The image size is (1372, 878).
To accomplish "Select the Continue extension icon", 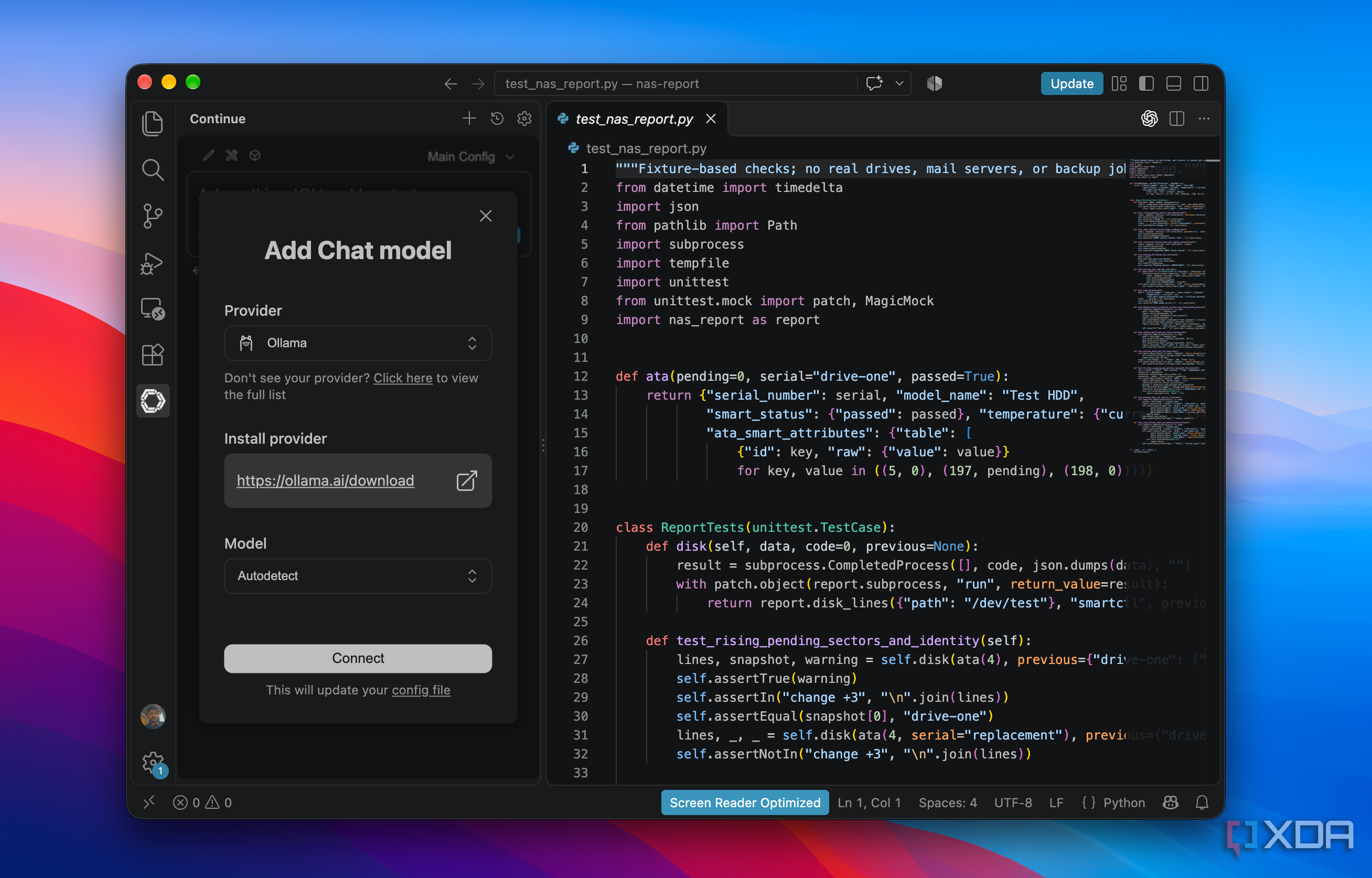I will (x=152, y=401).
